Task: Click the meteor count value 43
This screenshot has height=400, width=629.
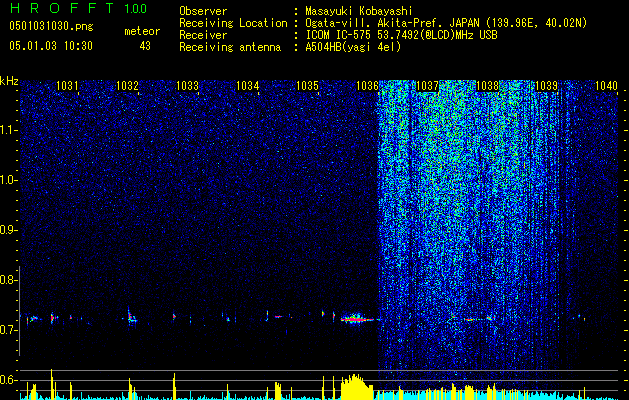Action: 145,46
